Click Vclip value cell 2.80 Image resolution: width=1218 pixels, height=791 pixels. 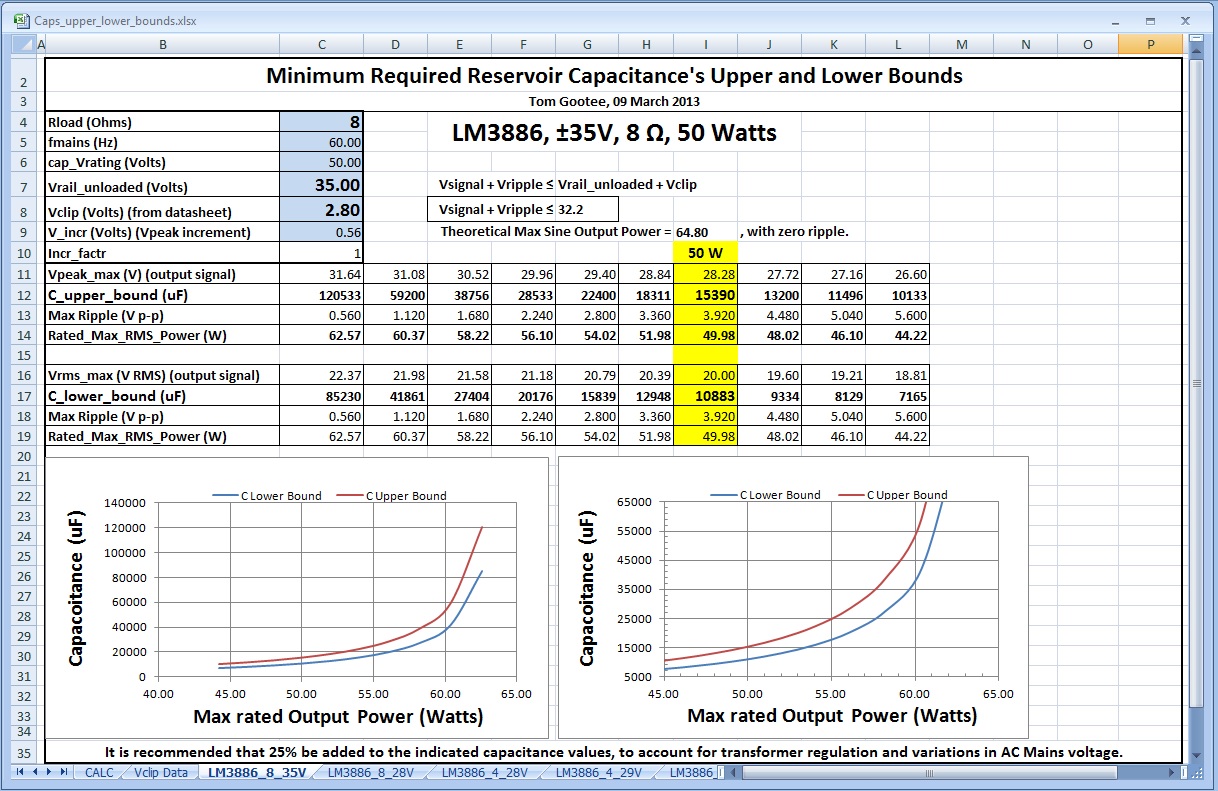[321, 210]
